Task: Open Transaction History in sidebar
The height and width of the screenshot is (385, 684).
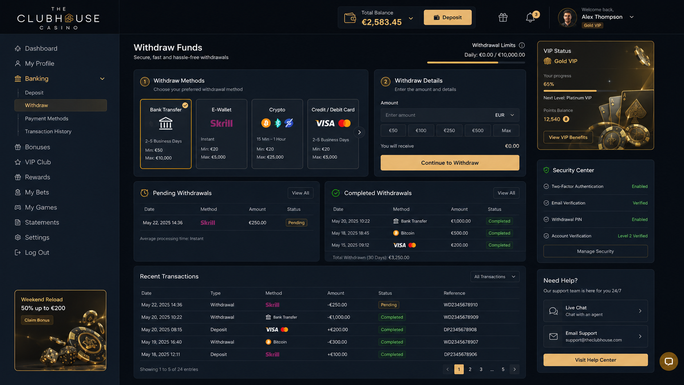Action: point(48,131)
